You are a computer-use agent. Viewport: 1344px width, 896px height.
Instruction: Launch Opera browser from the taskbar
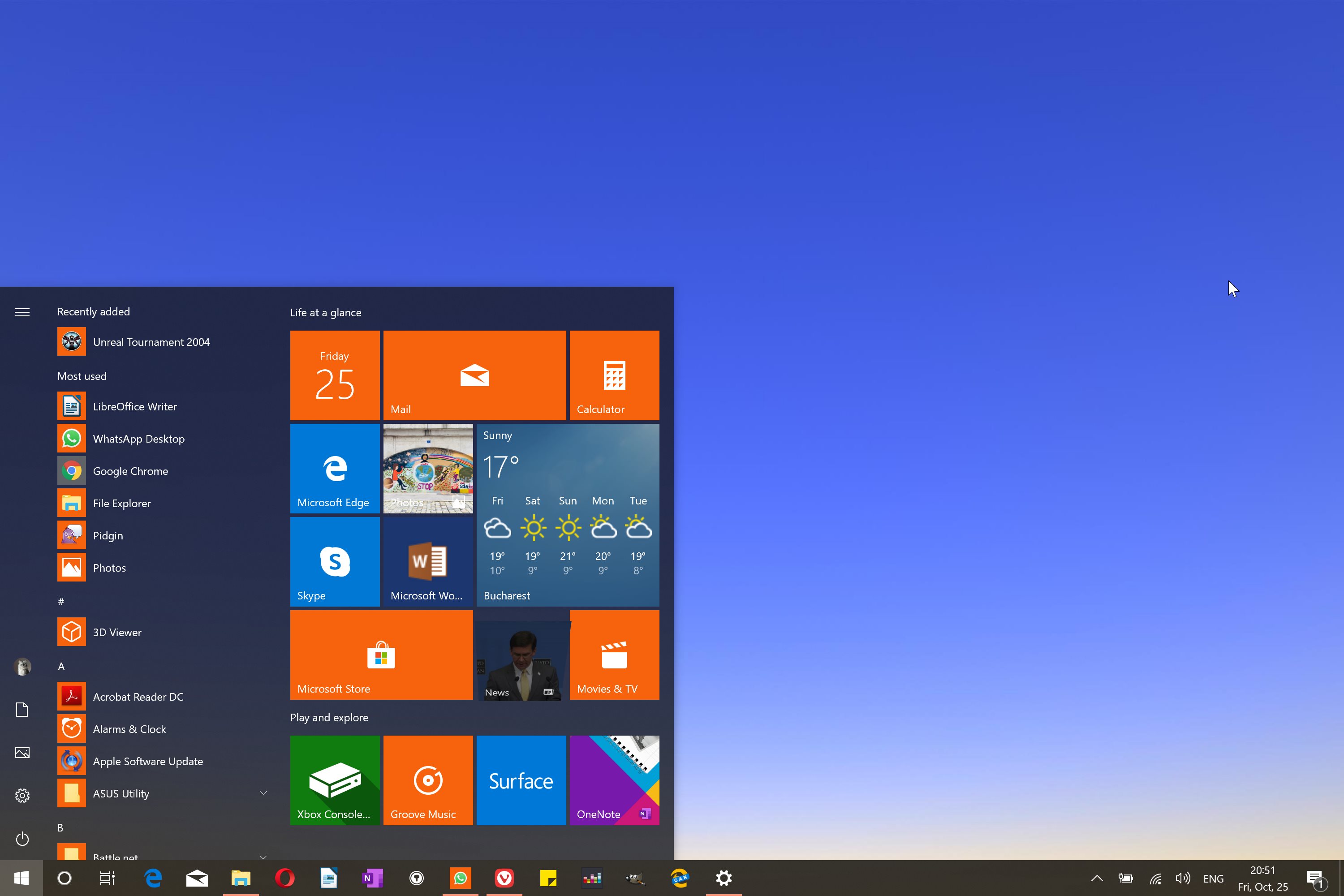pos(284,878)
